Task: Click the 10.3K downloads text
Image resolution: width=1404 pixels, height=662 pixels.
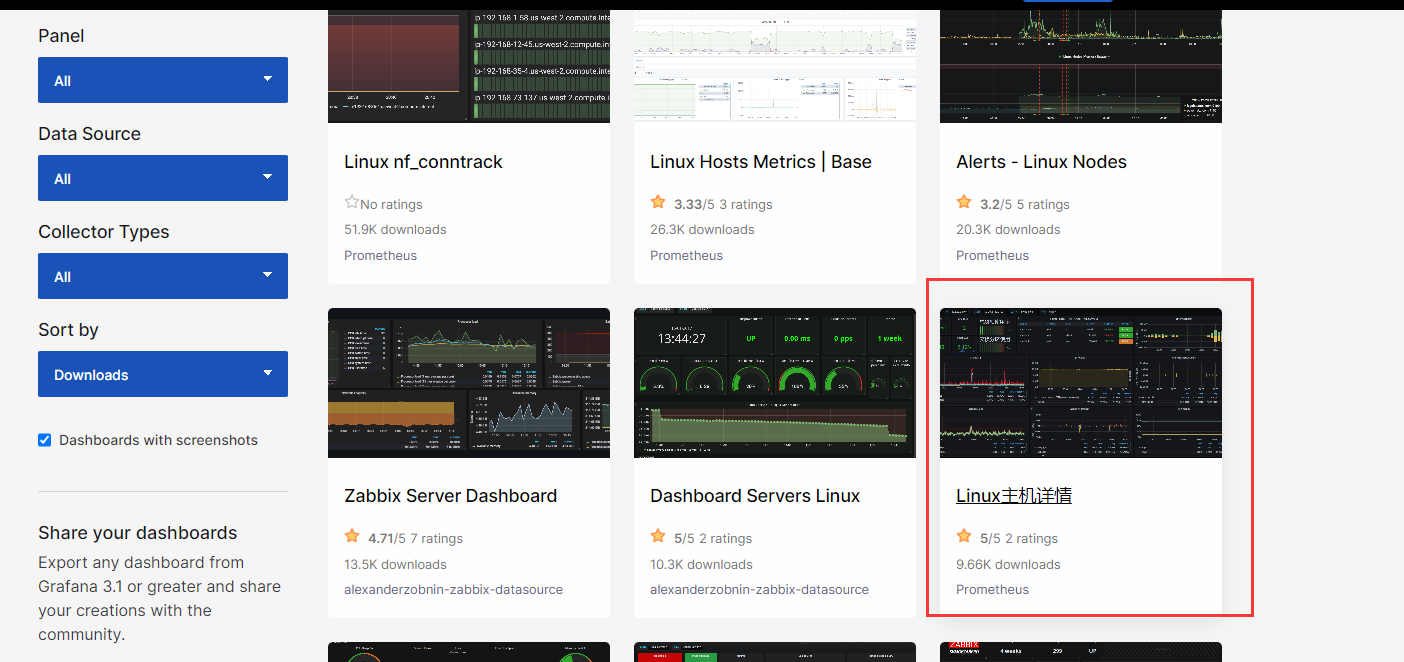Action: pyautogui.click(x=701, y=564)
